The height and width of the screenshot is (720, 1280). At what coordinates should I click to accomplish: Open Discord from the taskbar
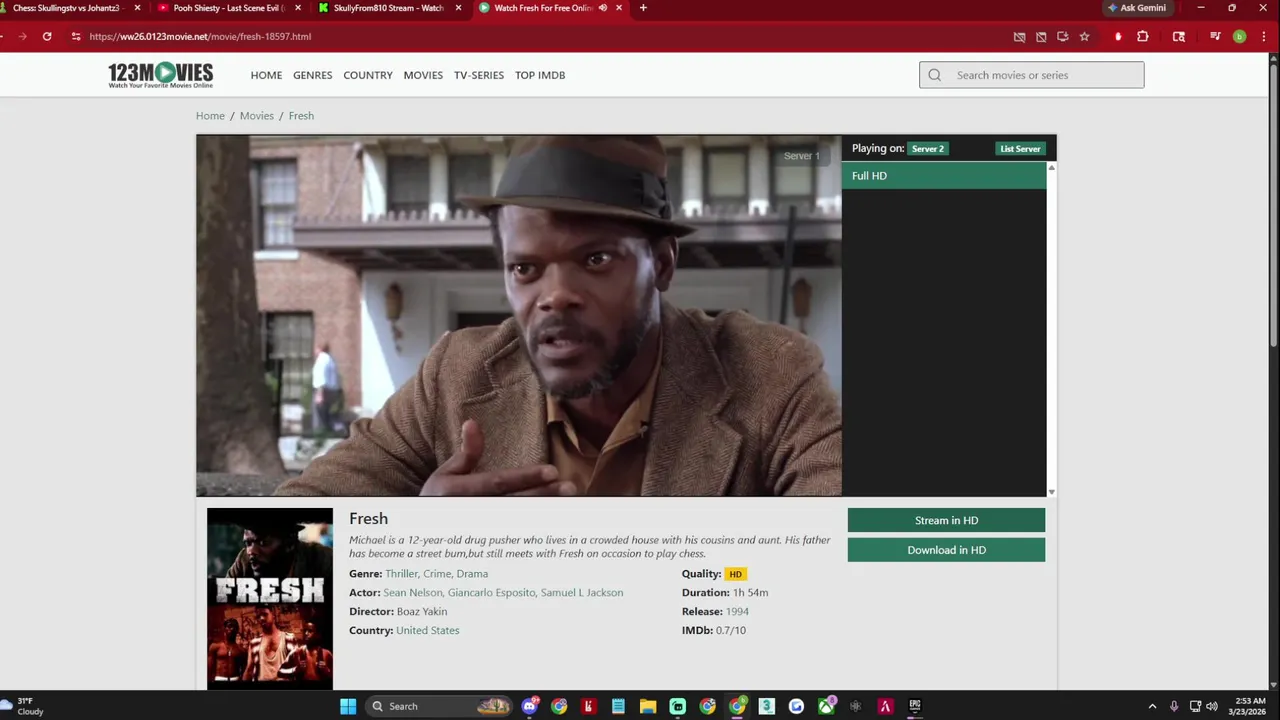click(x=530, y=706)
